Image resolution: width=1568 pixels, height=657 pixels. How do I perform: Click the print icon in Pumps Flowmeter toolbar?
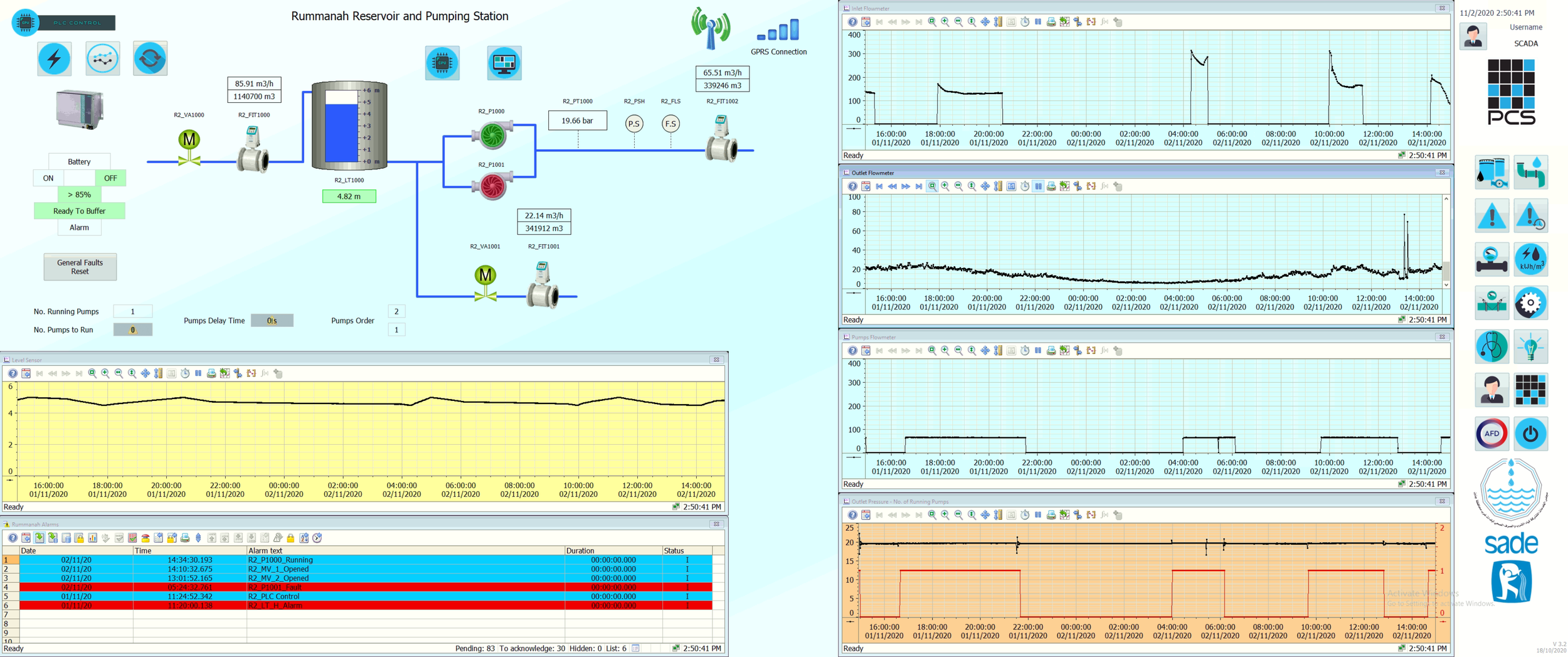tap(1051, 351)
